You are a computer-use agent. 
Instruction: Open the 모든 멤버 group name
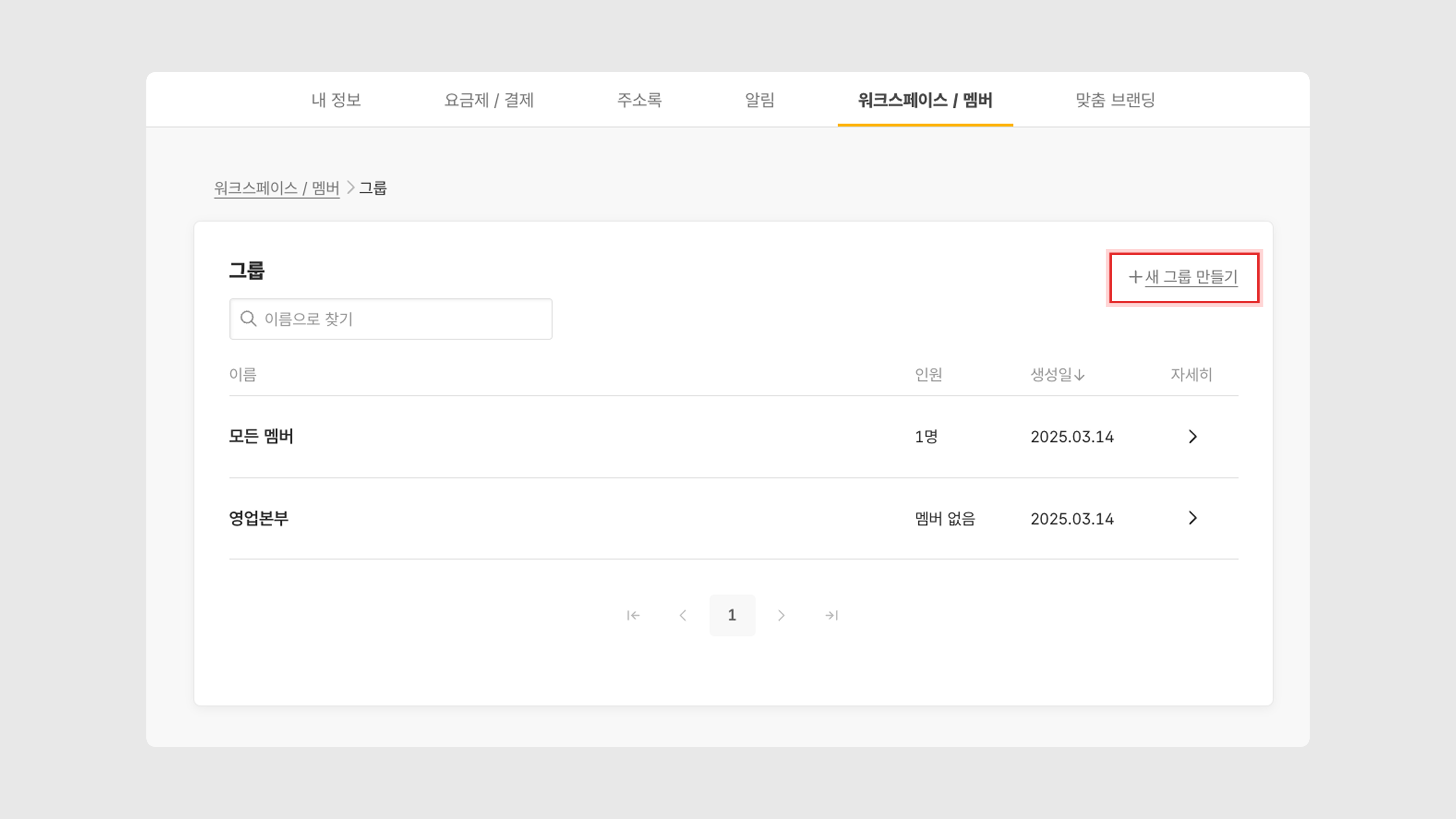[x=261, y=436]
